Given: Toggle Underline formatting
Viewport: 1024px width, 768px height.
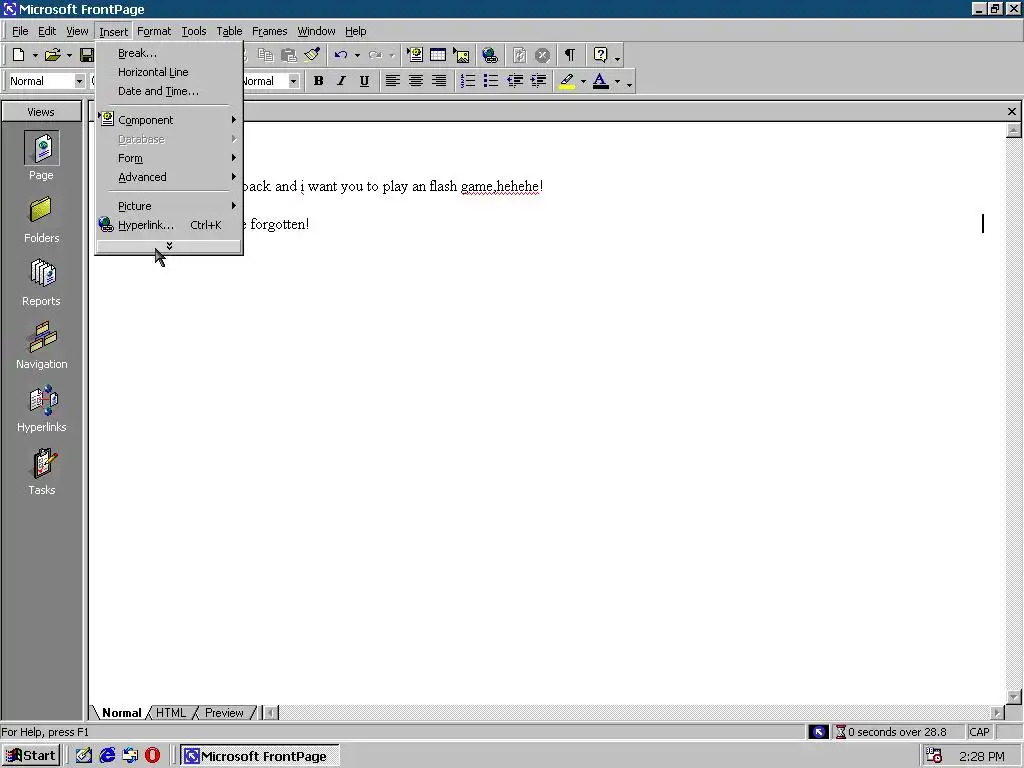Looking at the screenshot, I should coord(364,81).
